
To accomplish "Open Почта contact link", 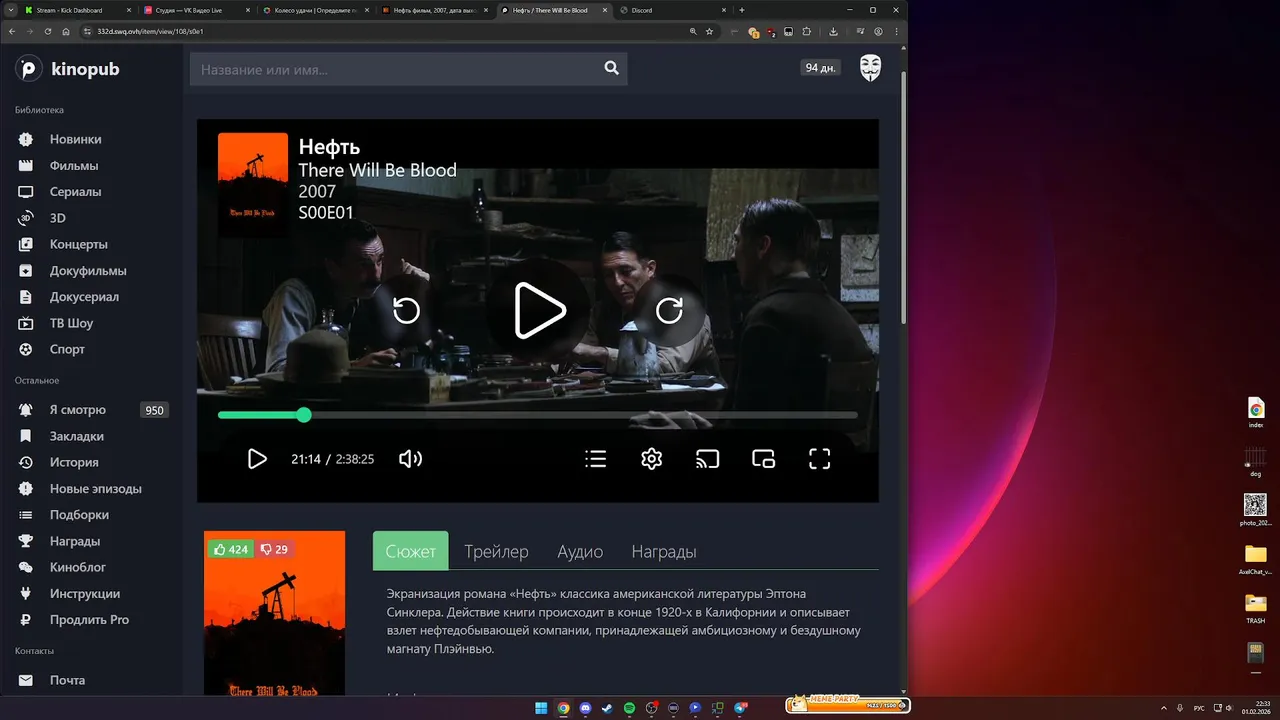I will 67,680.
